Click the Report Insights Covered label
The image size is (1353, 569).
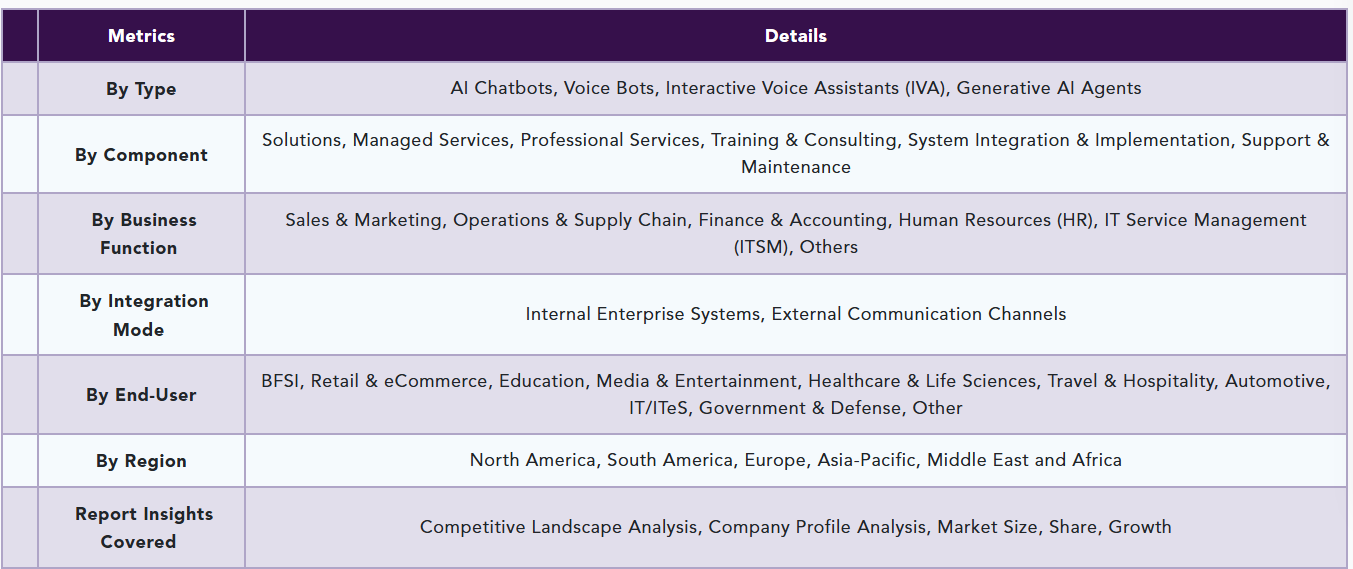click(x=141, y=528)
